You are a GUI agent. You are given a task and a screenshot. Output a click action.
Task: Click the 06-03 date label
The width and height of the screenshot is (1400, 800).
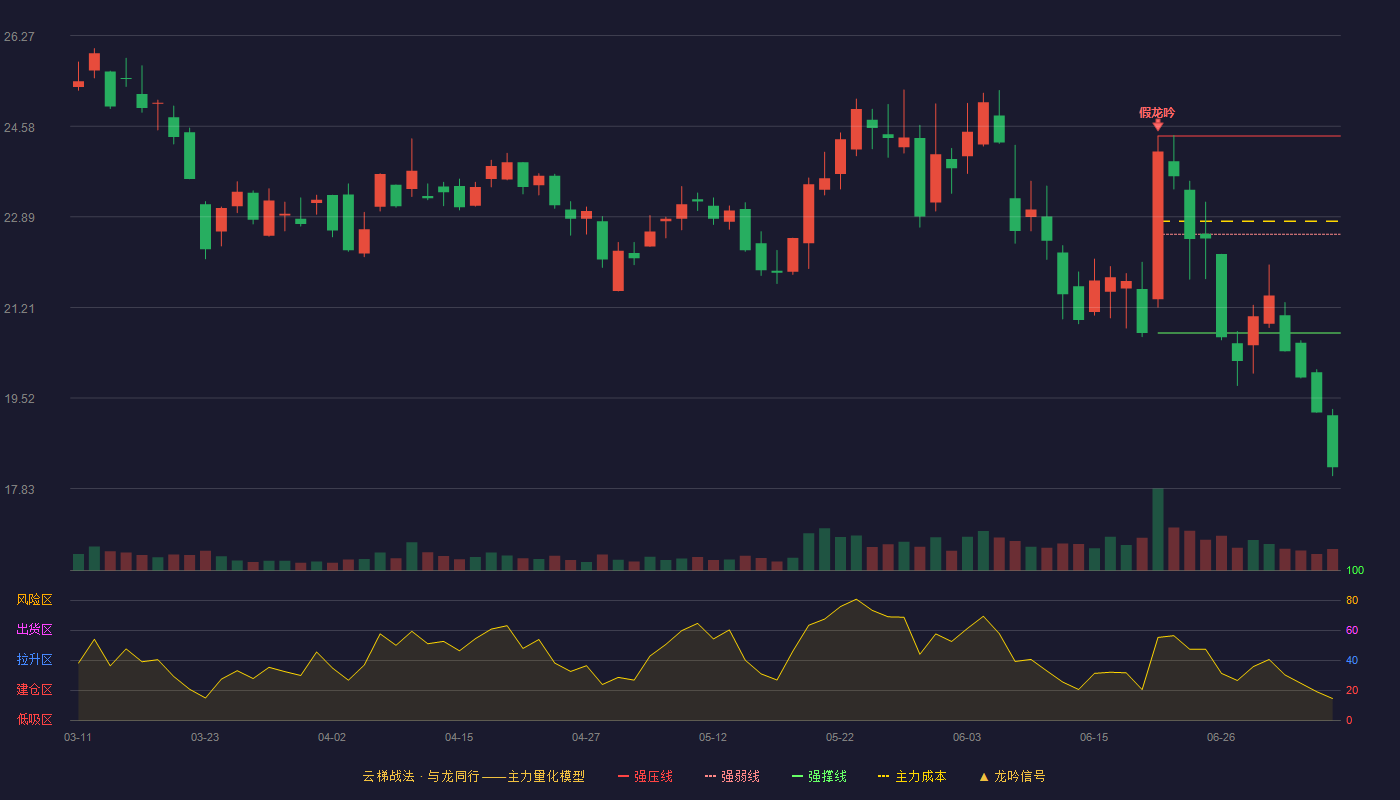[x=967, y=737]
